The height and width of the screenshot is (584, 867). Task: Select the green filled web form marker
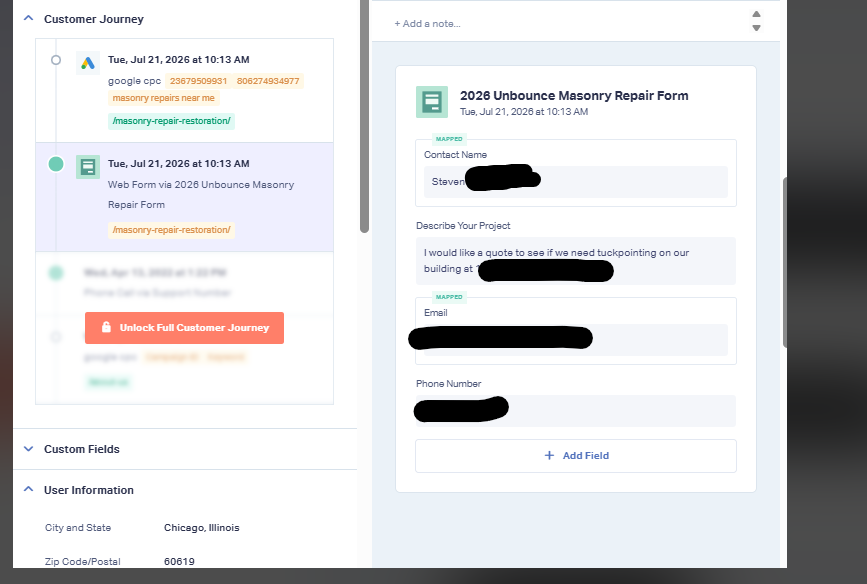tap(56, 164)
